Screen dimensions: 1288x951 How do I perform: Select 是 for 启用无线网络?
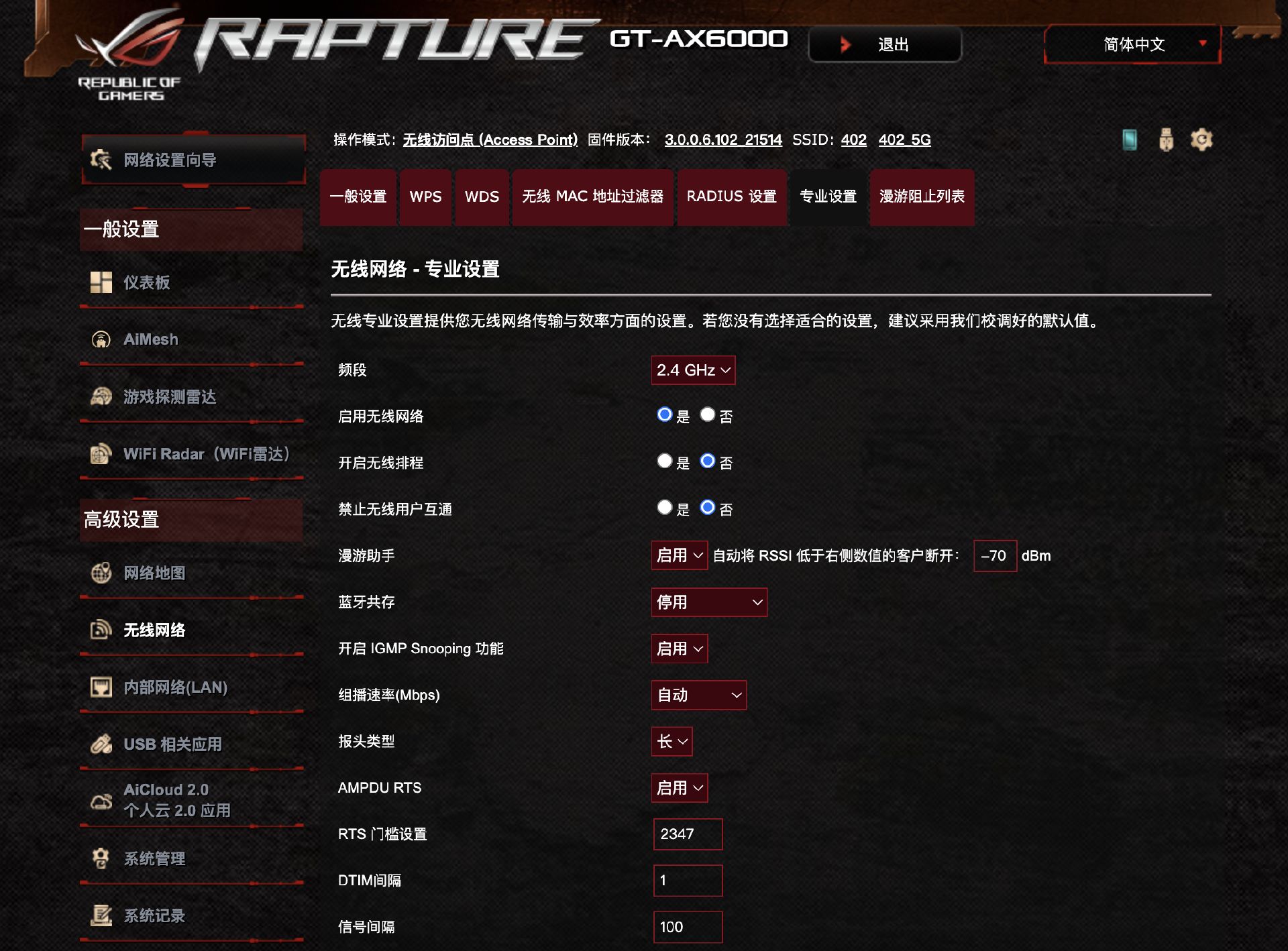tap(664, 414)
